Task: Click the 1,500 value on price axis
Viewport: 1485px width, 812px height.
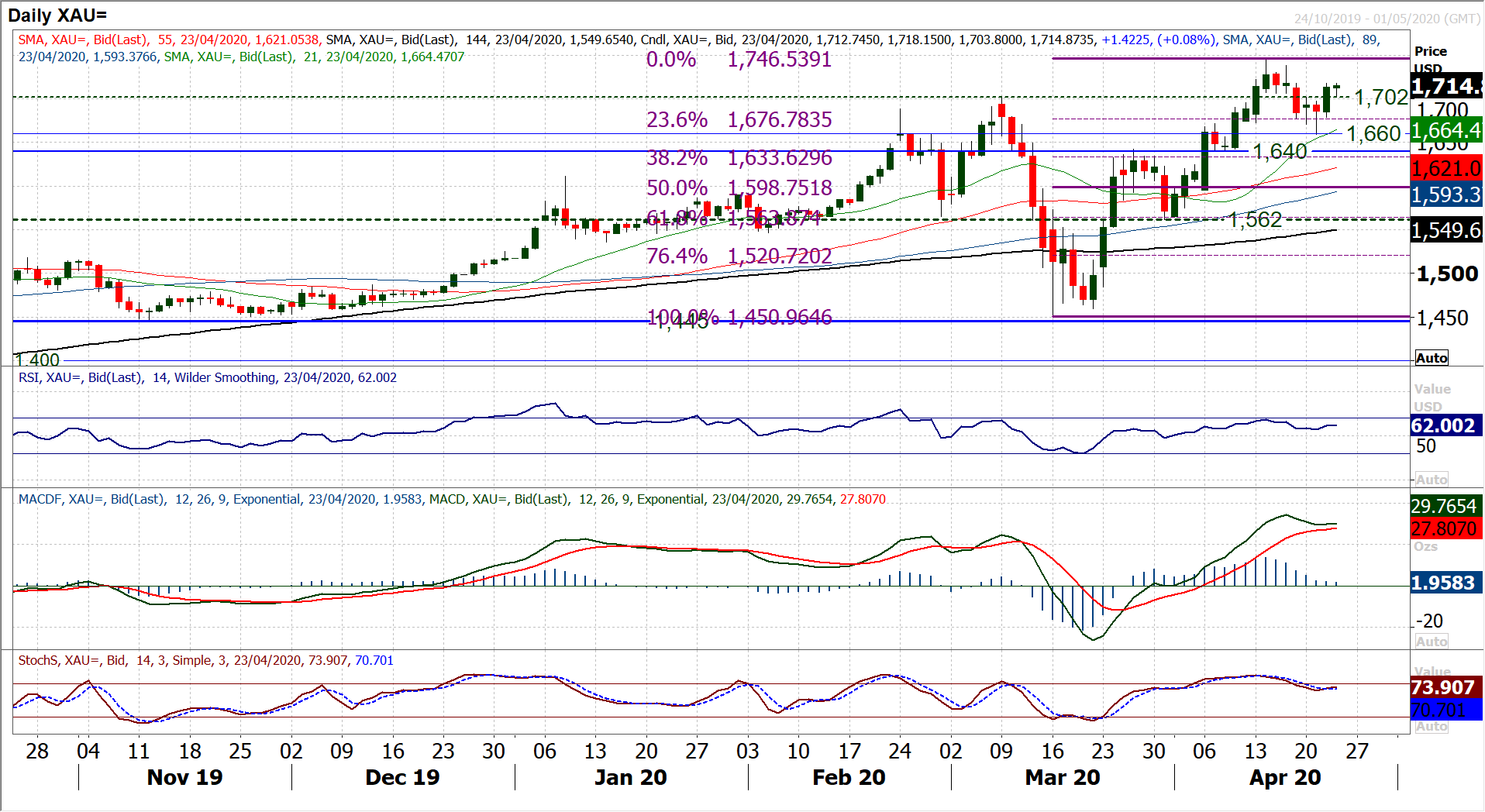Action: (1446, 274)
